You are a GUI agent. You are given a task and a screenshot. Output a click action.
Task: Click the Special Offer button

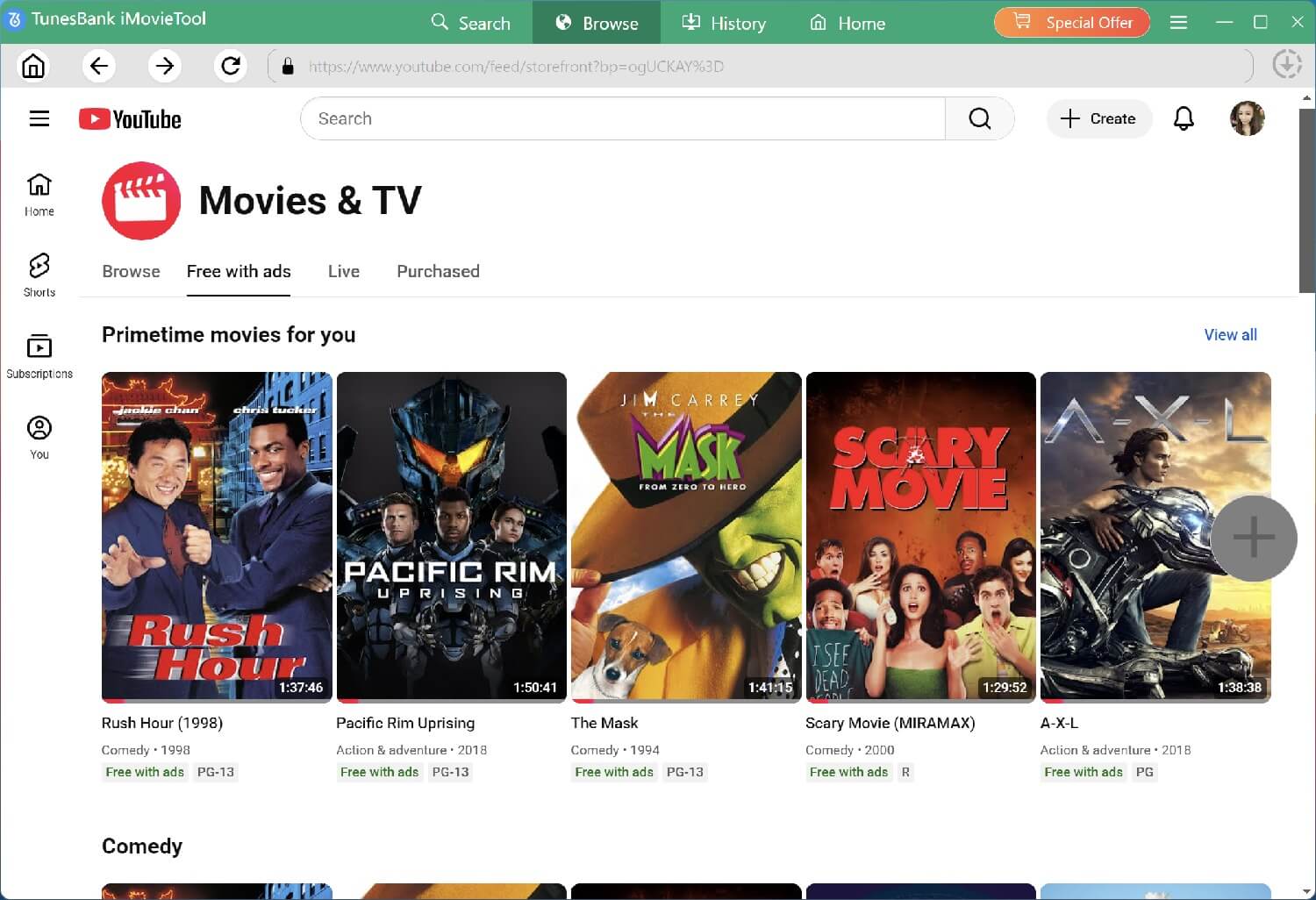pyautogui.click(x=1072, y=22)
